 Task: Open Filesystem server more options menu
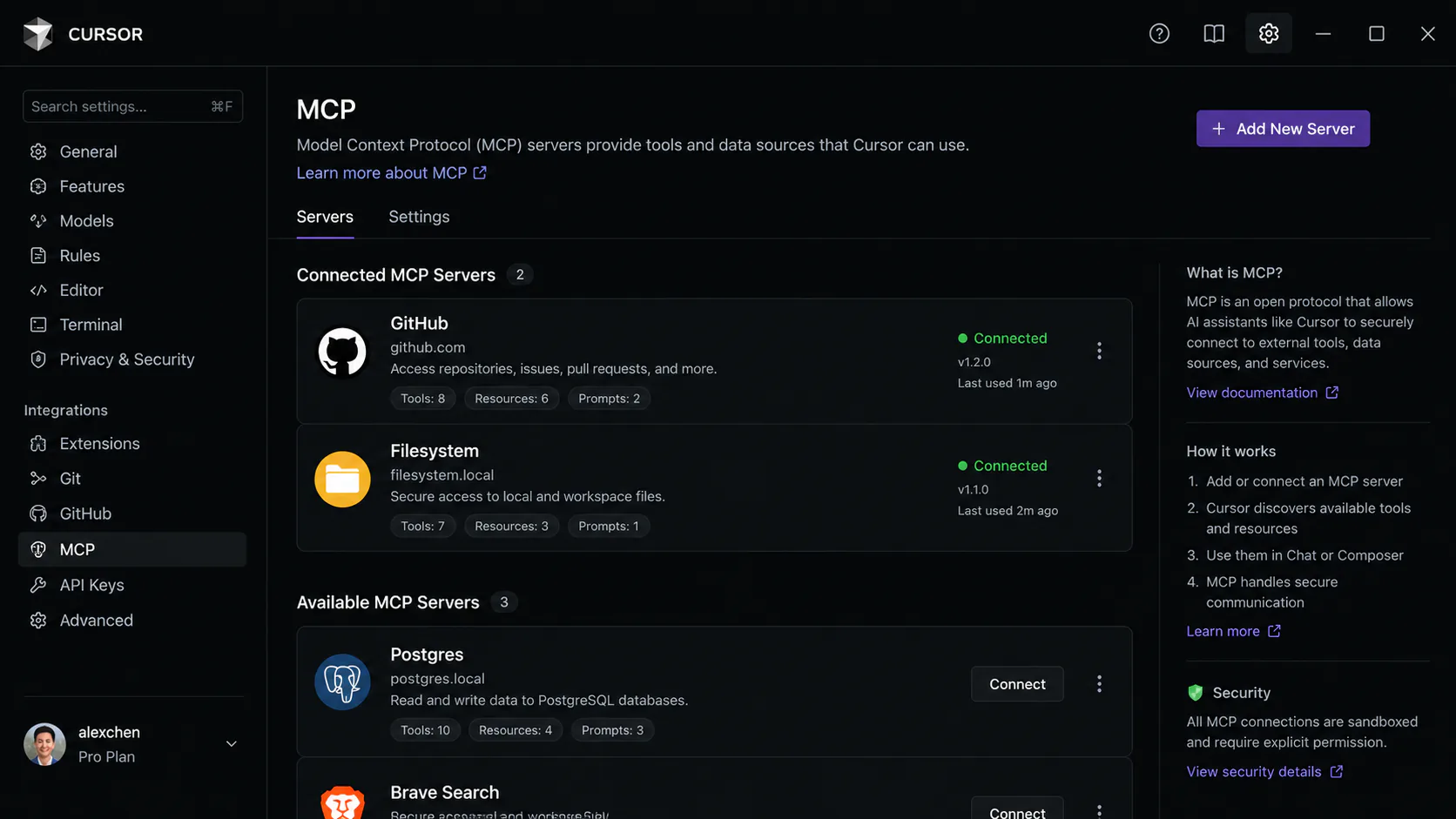(x=1099, y=479)
